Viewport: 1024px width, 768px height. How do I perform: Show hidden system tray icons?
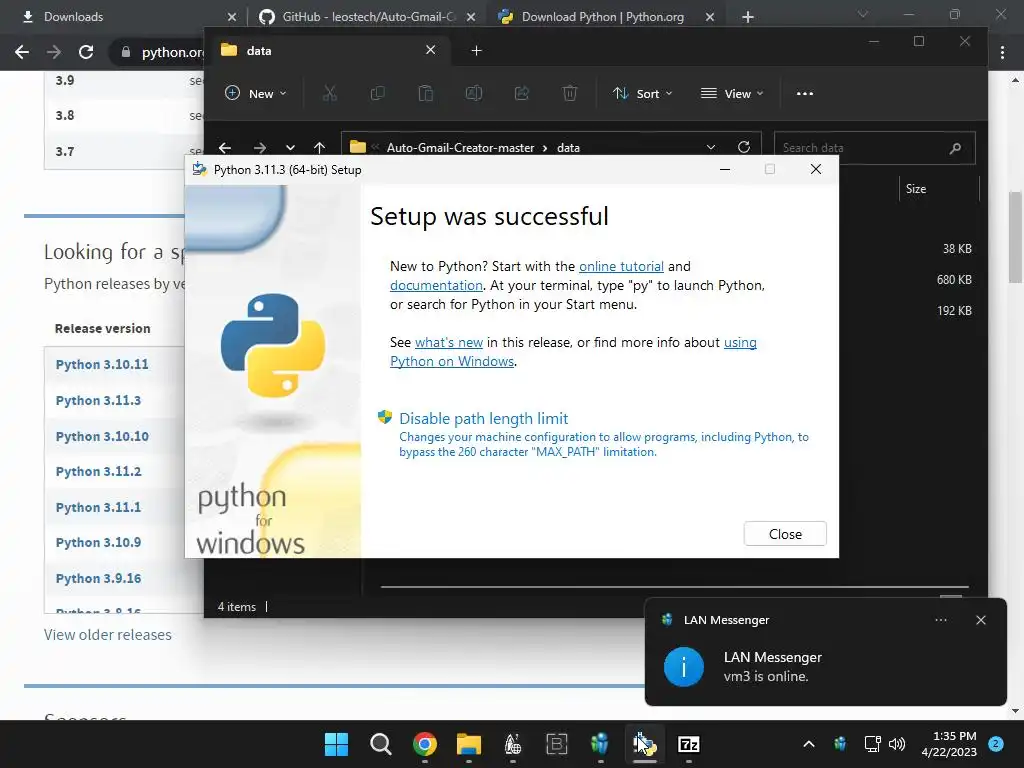[x=808, y=744]
